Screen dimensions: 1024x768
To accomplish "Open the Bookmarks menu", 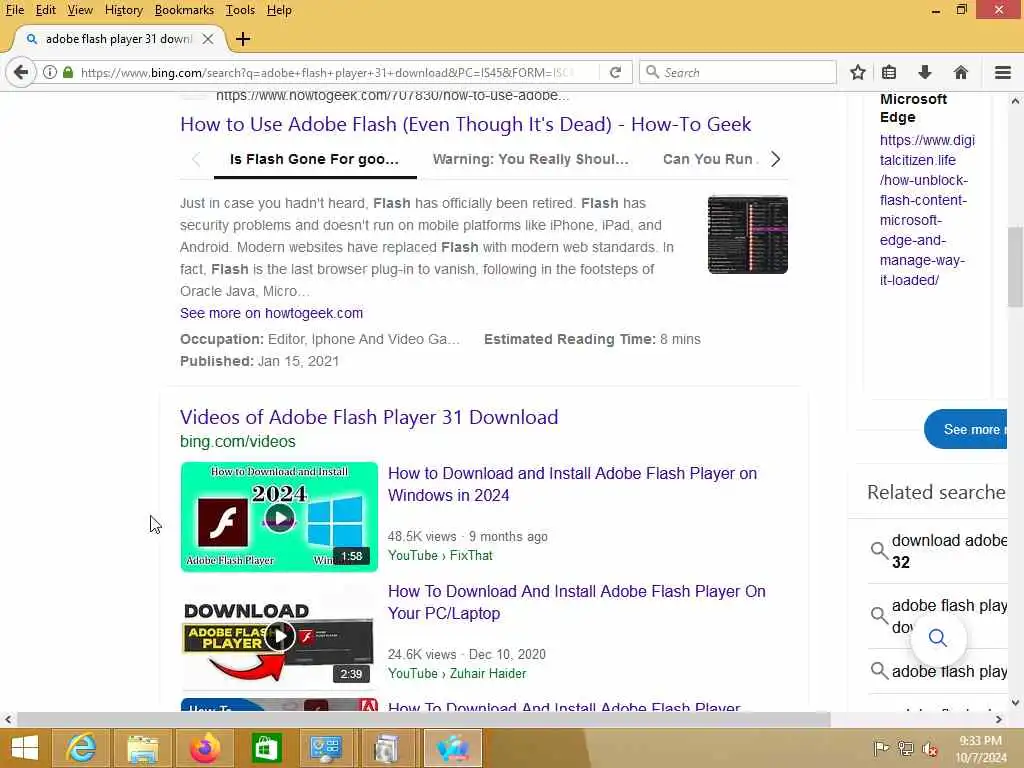I will pos(184,10).
